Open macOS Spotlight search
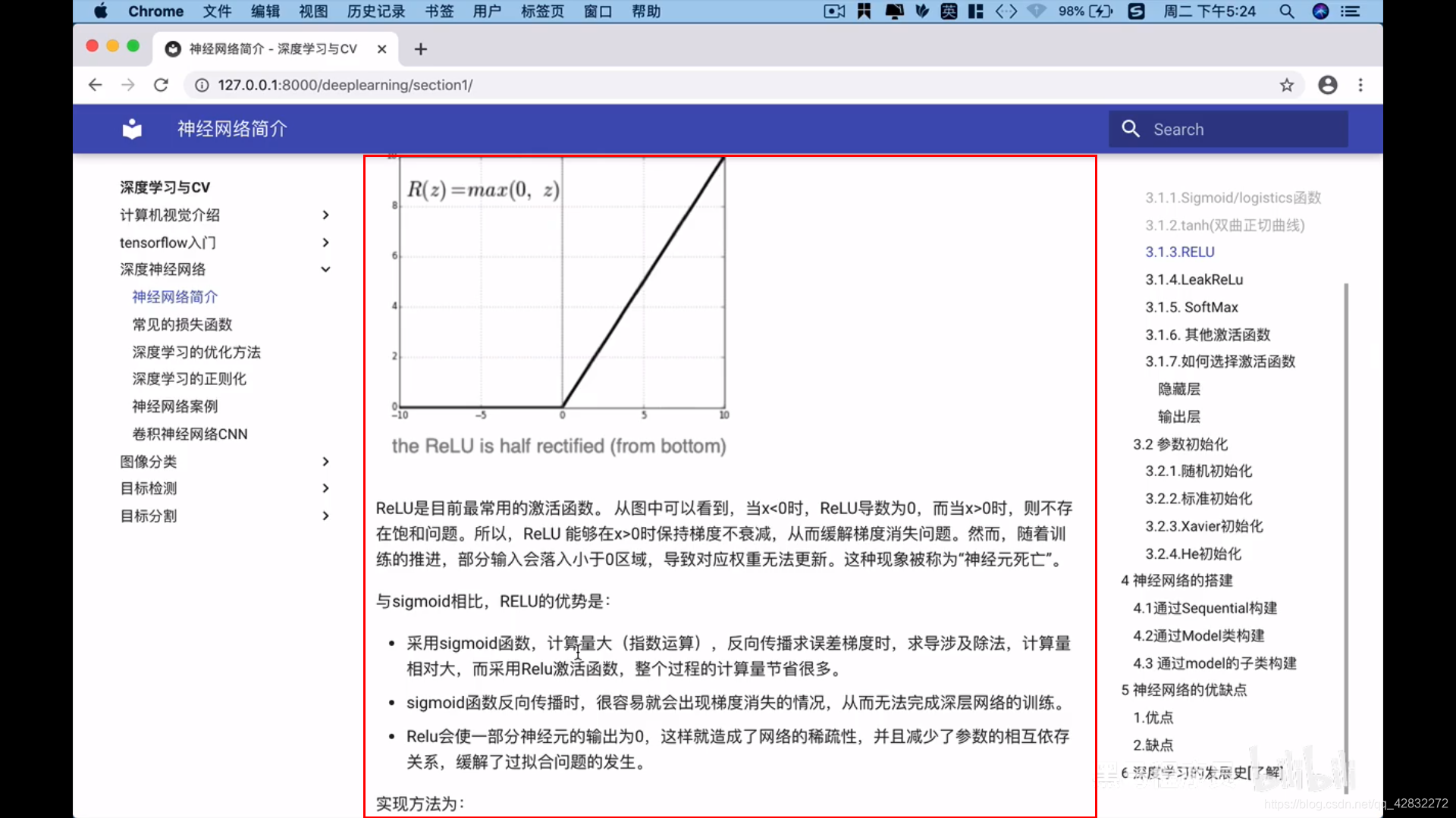The width and height of the screenshot is (1456, 818). [1287, 11]
